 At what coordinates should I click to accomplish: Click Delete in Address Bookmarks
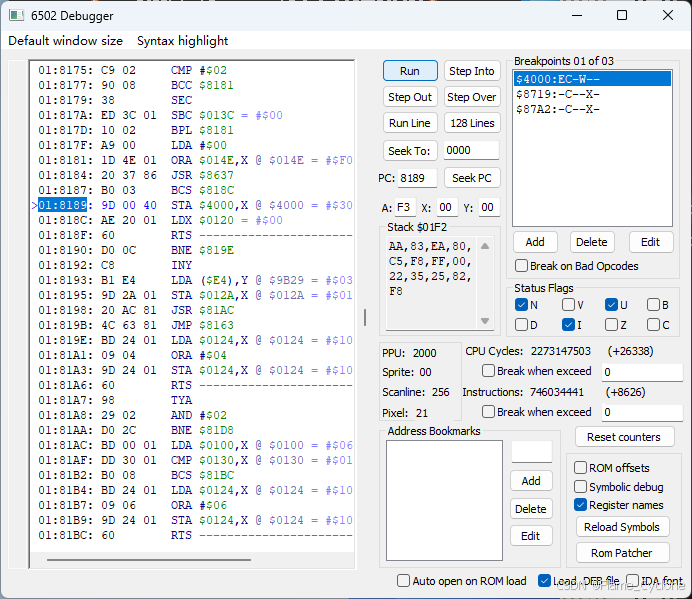[531, 509]
